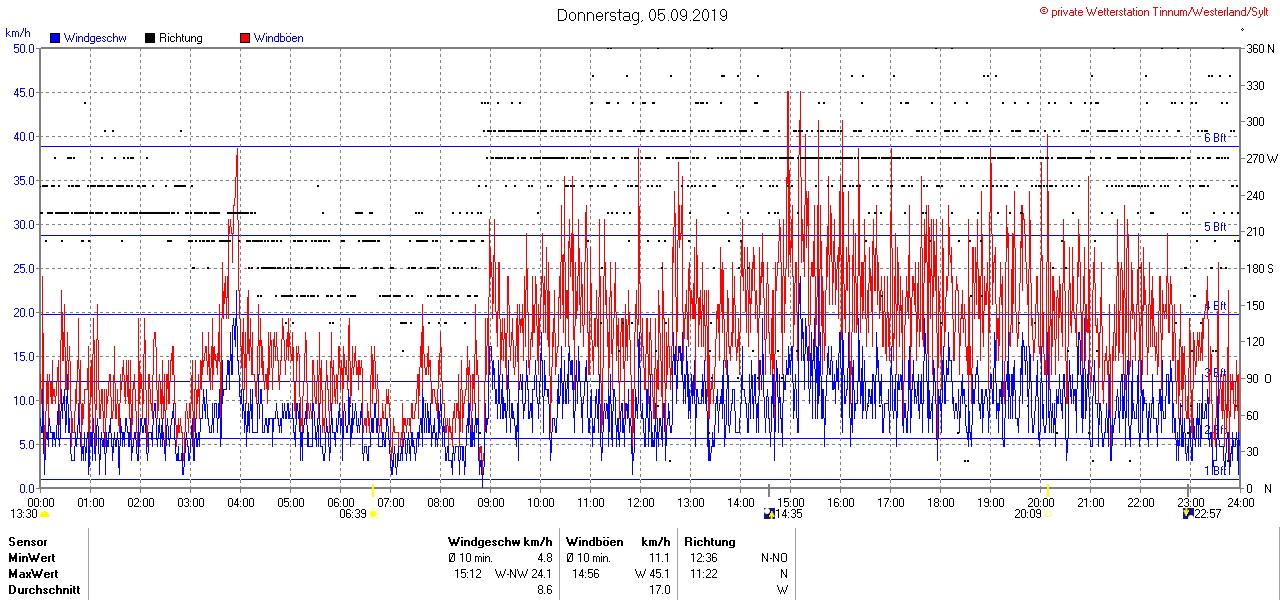Click the min wind speed value 4.8

[544, 558]
